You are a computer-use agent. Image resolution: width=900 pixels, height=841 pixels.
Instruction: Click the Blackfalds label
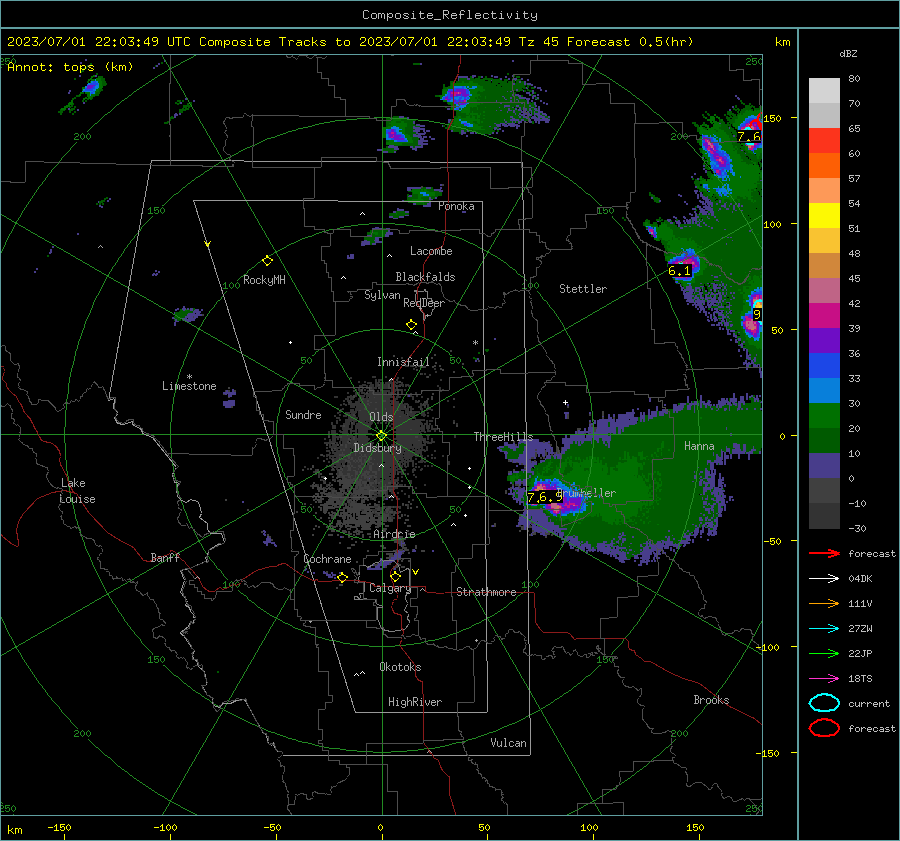pos(425,277)
